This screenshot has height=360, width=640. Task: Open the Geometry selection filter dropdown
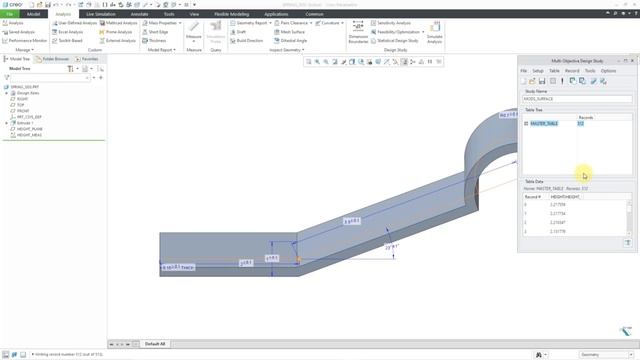[x=605, y=355]
